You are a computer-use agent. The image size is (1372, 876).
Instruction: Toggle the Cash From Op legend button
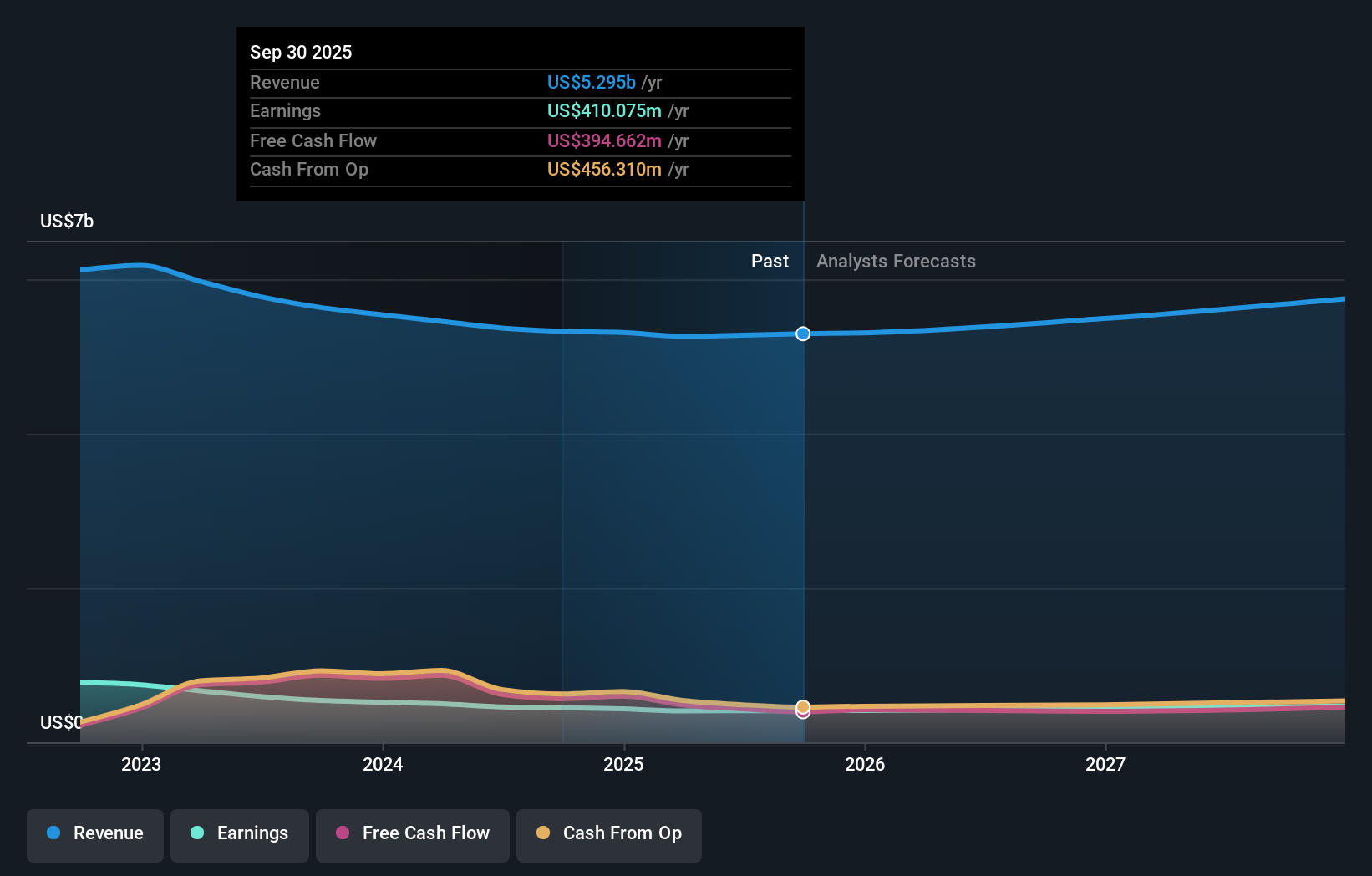pyautogui.click(x=609, y=835)
